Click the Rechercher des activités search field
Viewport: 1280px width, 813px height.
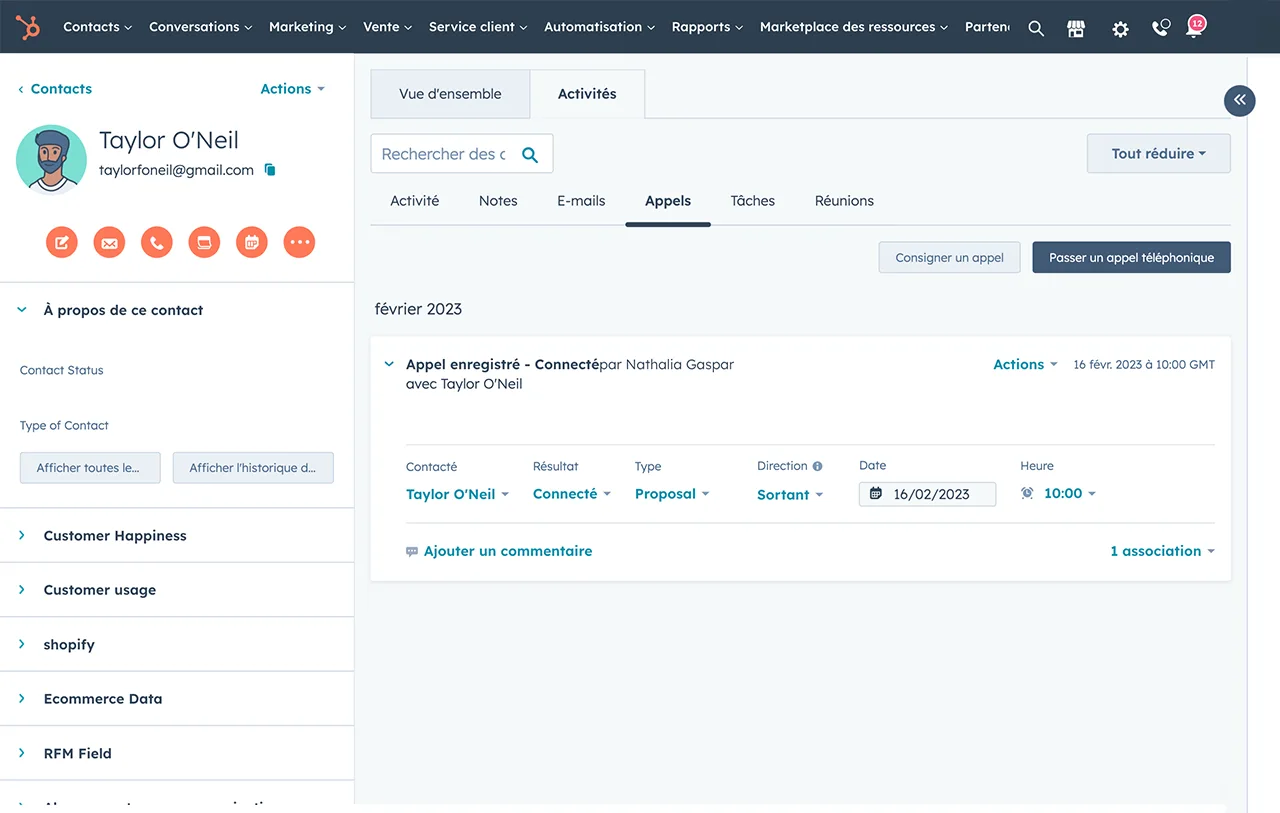pos(444,154)
